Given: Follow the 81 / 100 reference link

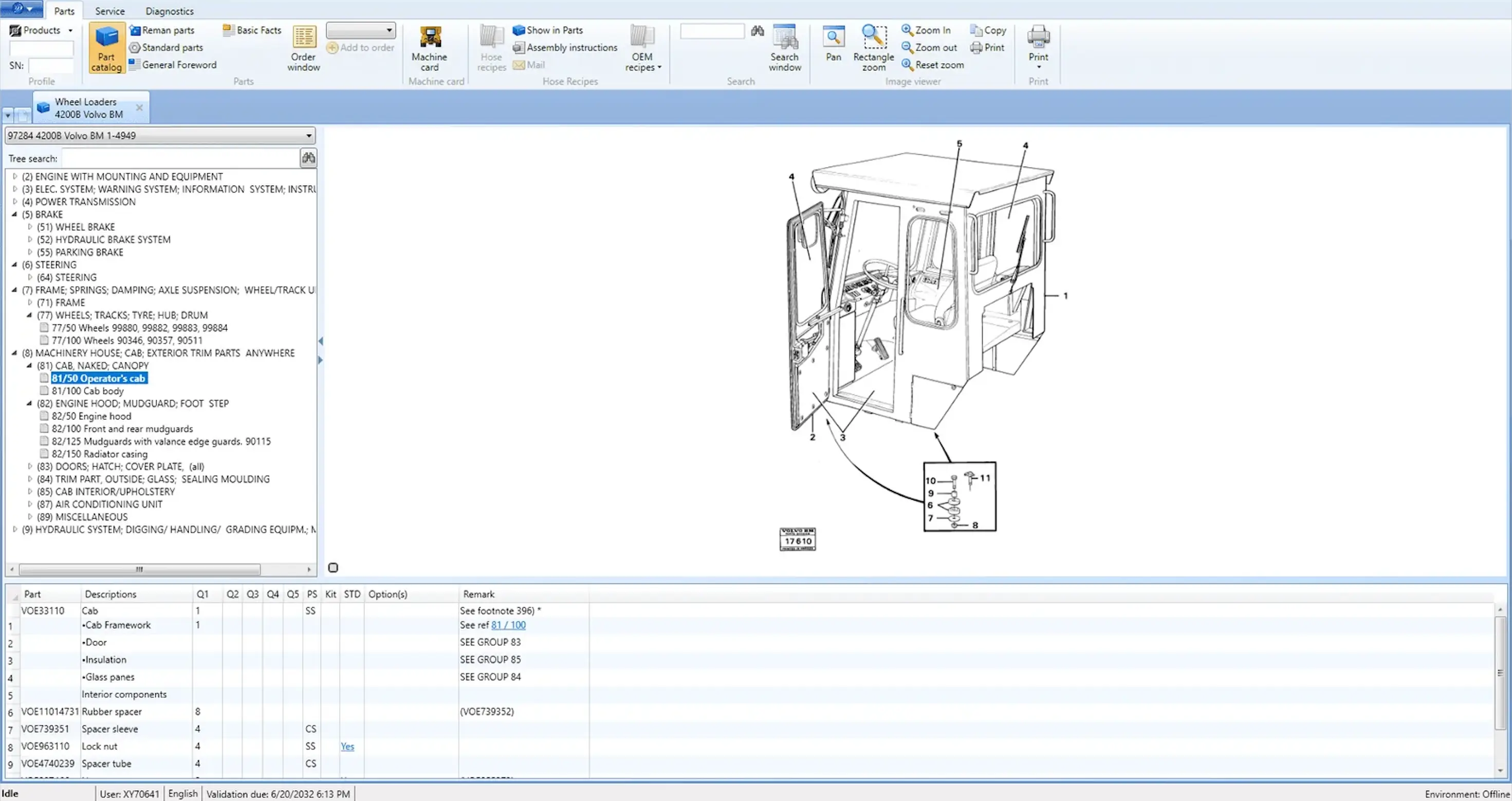Looking at the screenshot, I should (x=508, y=625).
